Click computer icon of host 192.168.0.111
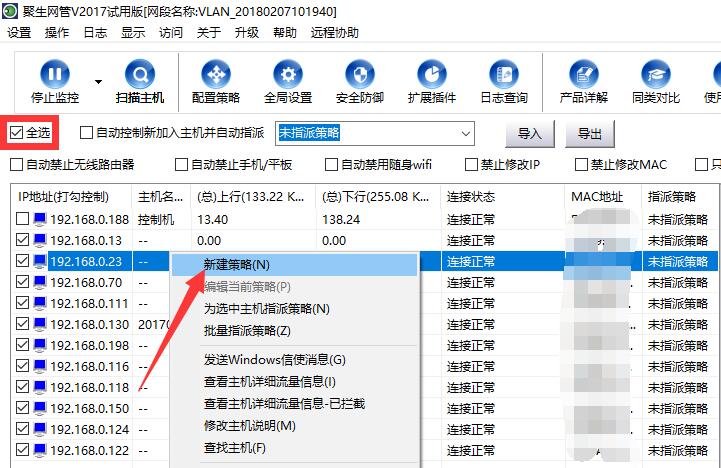Viewport: 721px width, 468px height. [x=40, y=303]
